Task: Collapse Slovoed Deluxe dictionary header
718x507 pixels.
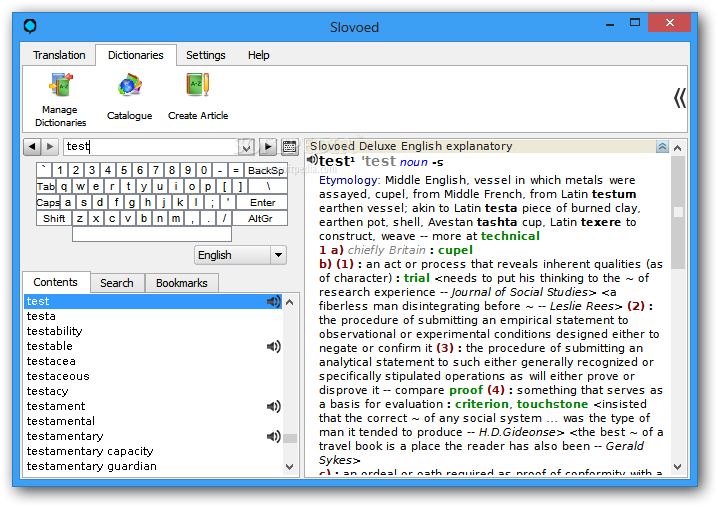Action: [662, 147]
